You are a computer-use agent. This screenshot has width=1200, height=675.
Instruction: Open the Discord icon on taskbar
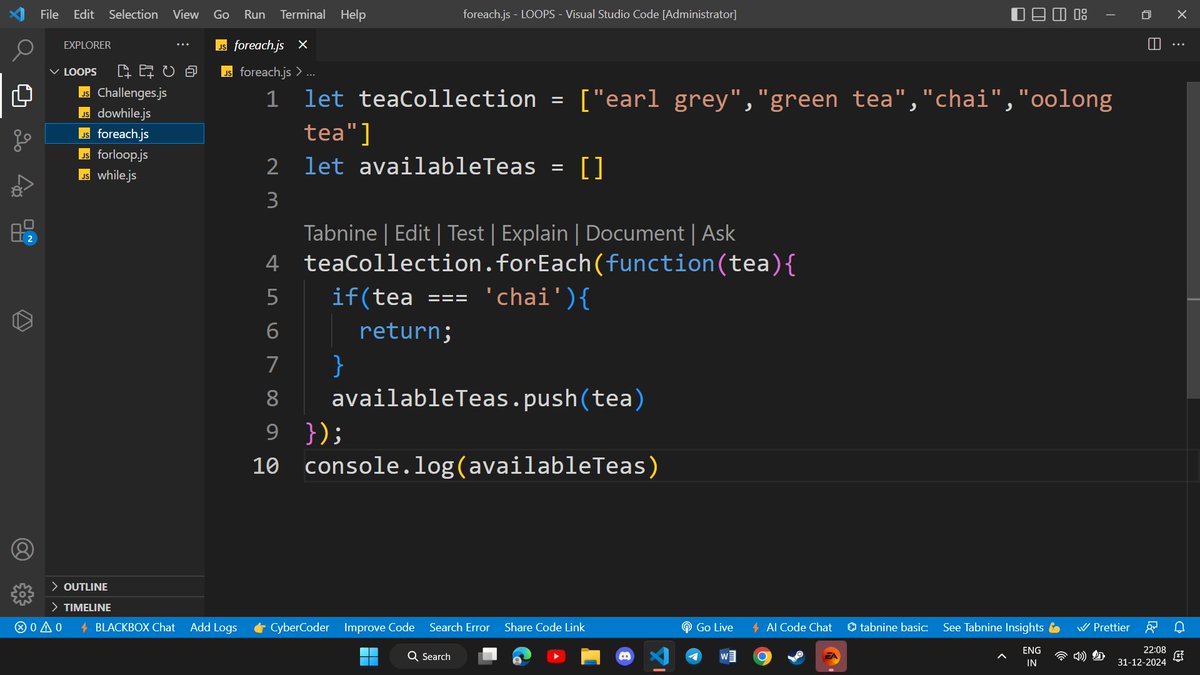626,656
